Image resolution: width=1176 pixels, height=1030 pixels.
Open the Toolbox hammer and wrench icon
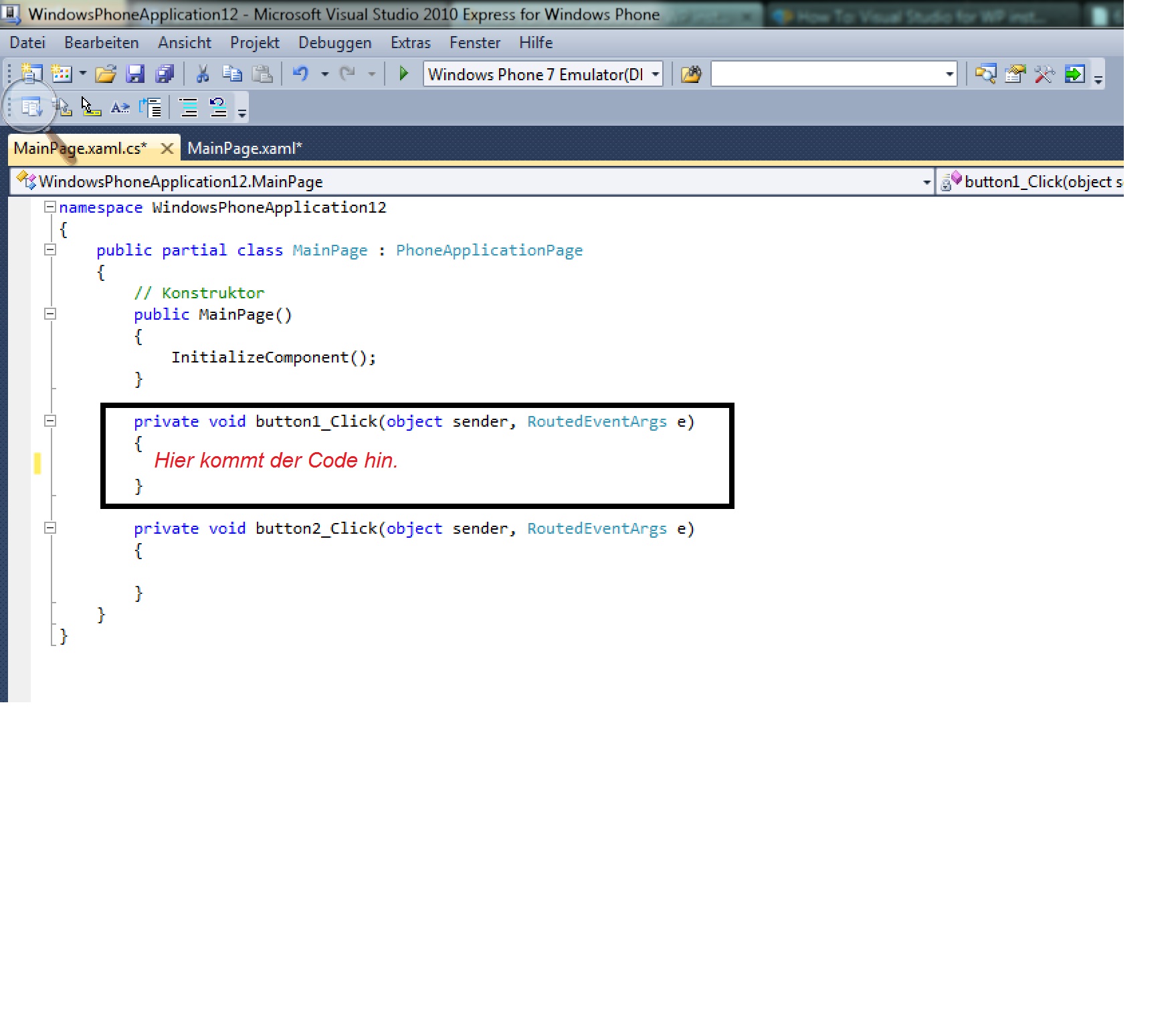point(1044,74)
